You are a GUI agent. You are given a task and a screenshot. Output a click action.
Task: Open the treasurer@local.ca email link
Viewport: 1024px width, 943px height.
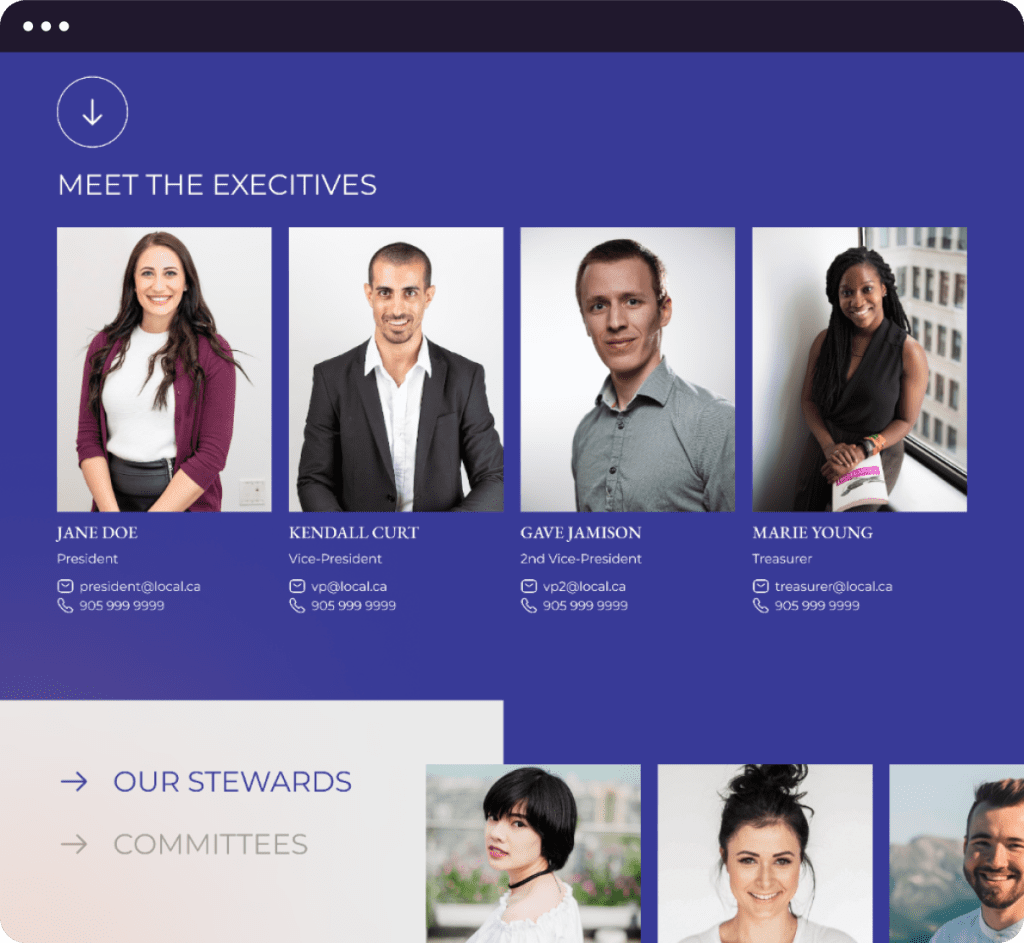833,586
